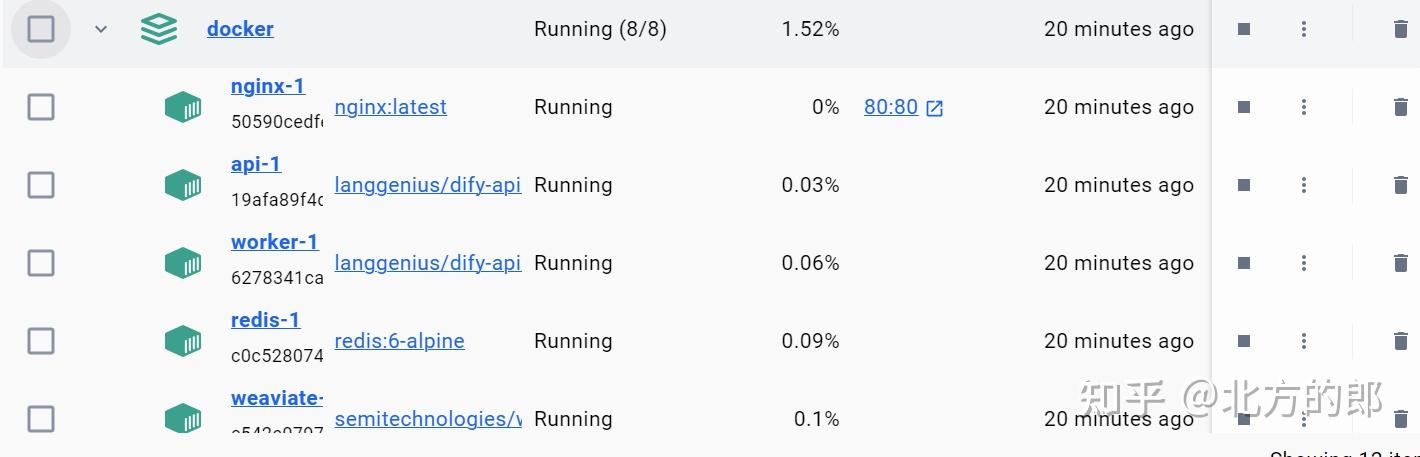This screenshot has width=1420, height=457.
Task: Open the redis:6-alpine image link
Action: click(x=399, y=341)
